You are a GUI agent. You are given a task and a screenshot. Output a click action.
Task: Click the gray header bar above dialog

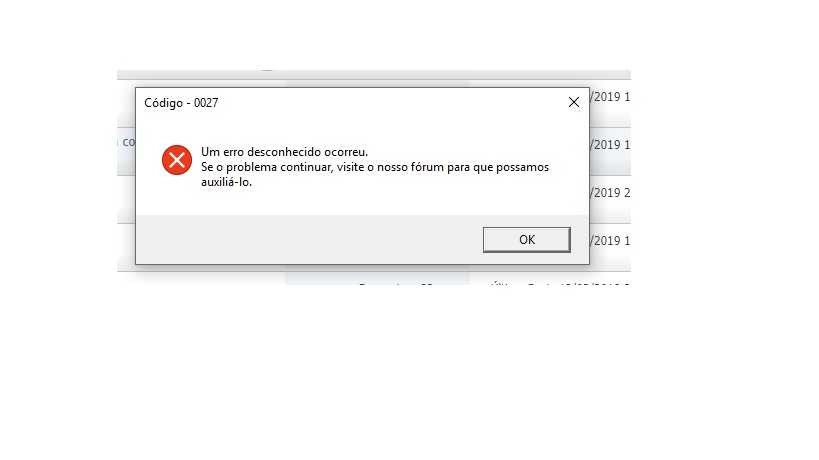point(373,75)
